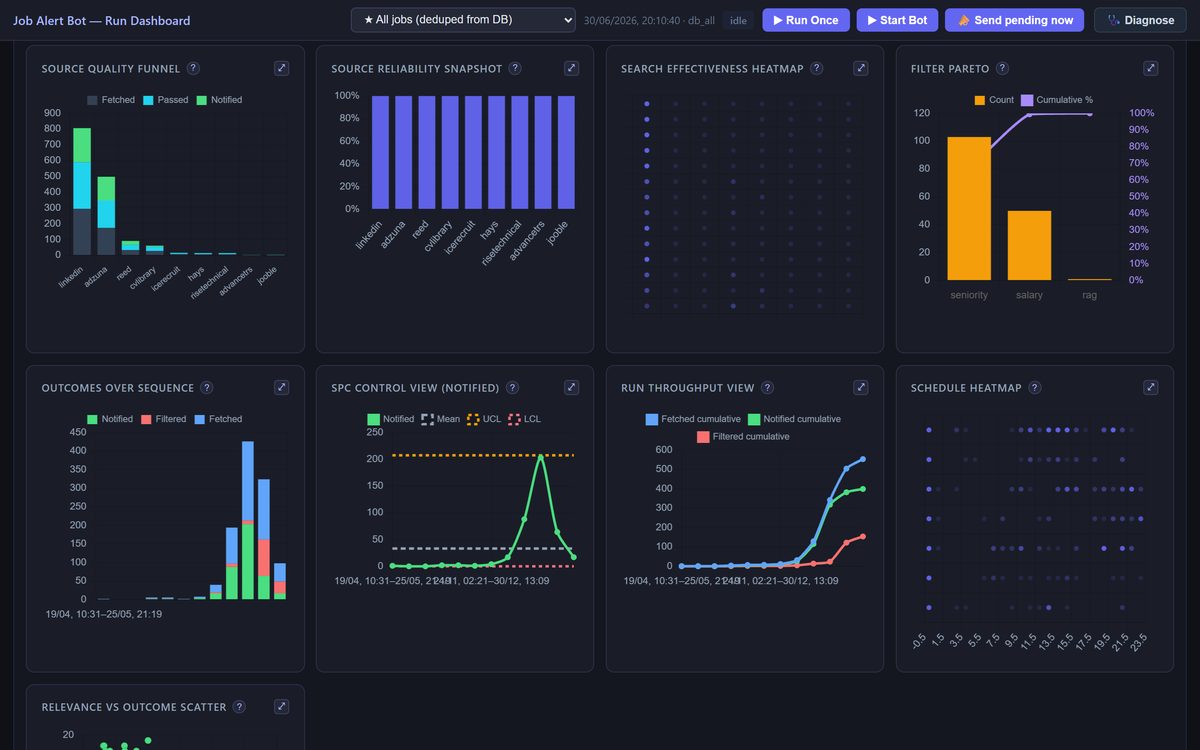The height and width of the screenshot is (750, 1200).
Task: Toggle Mean legend in SPC Control View
Action: point(441,419)
